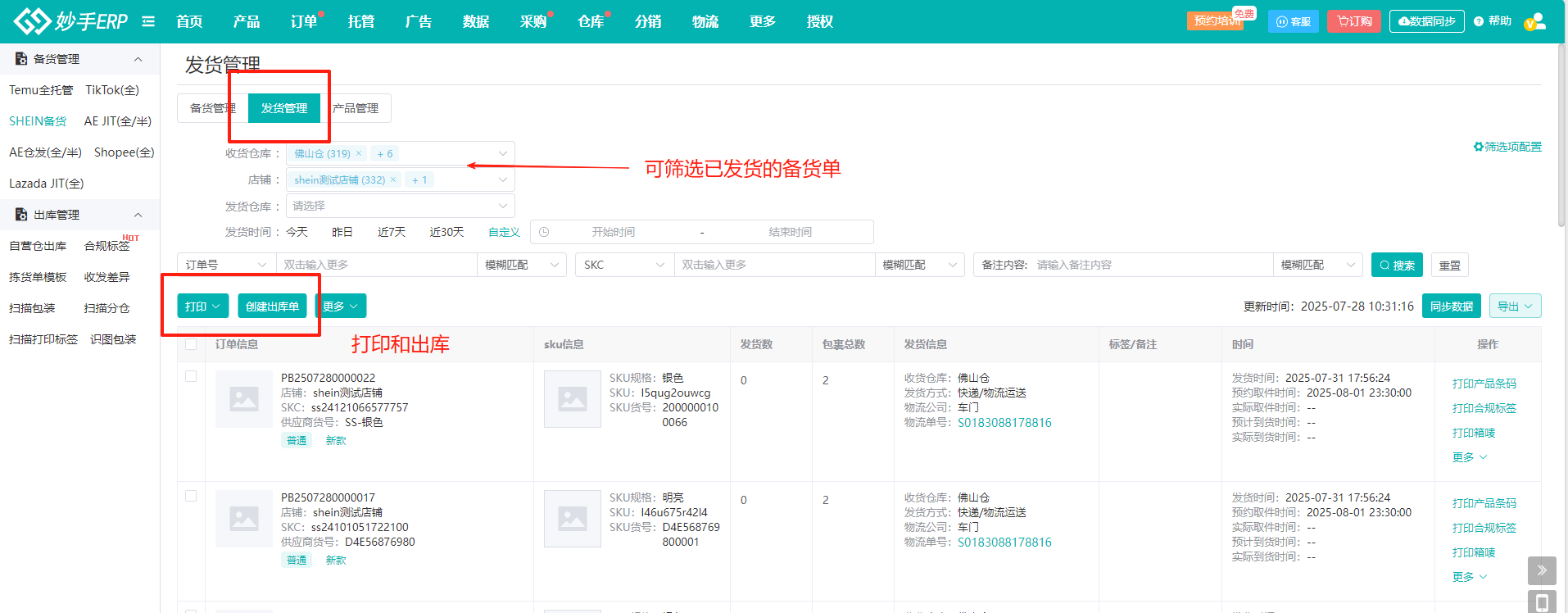Image resolution: width=1568 pixels, height=613 pixels.
Task: Click the 创建出库单 button
Action: click(x=272, y=306)
